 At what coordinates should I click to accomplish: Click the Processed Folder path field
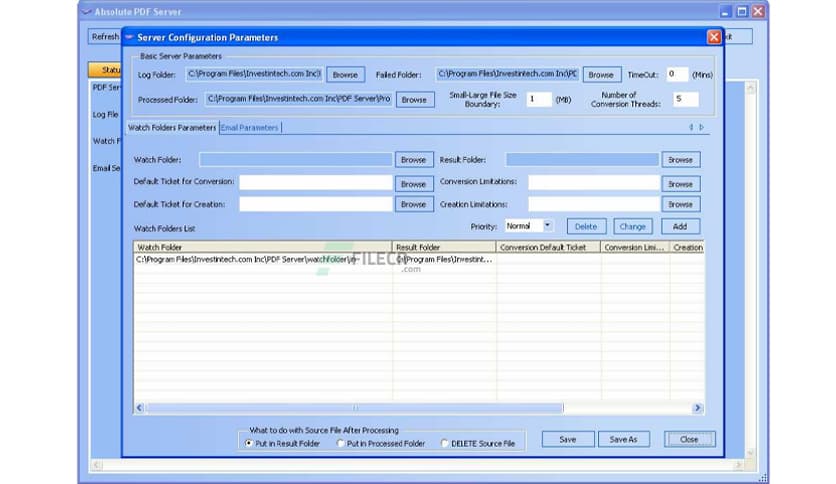(x=299, y=99)
